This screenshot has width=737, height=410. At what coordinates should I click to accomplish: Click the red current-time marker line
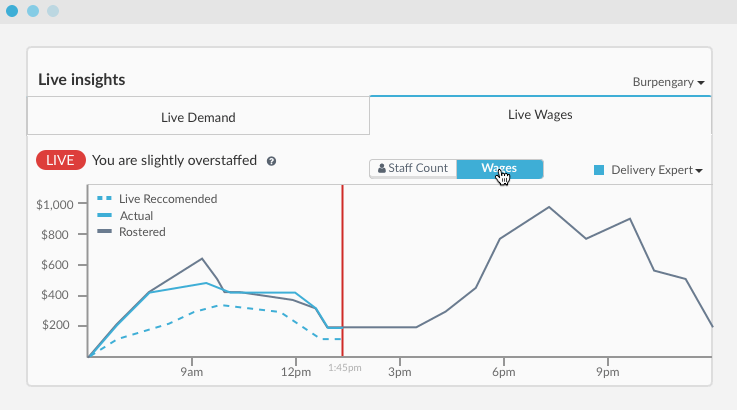pos(342,260)
